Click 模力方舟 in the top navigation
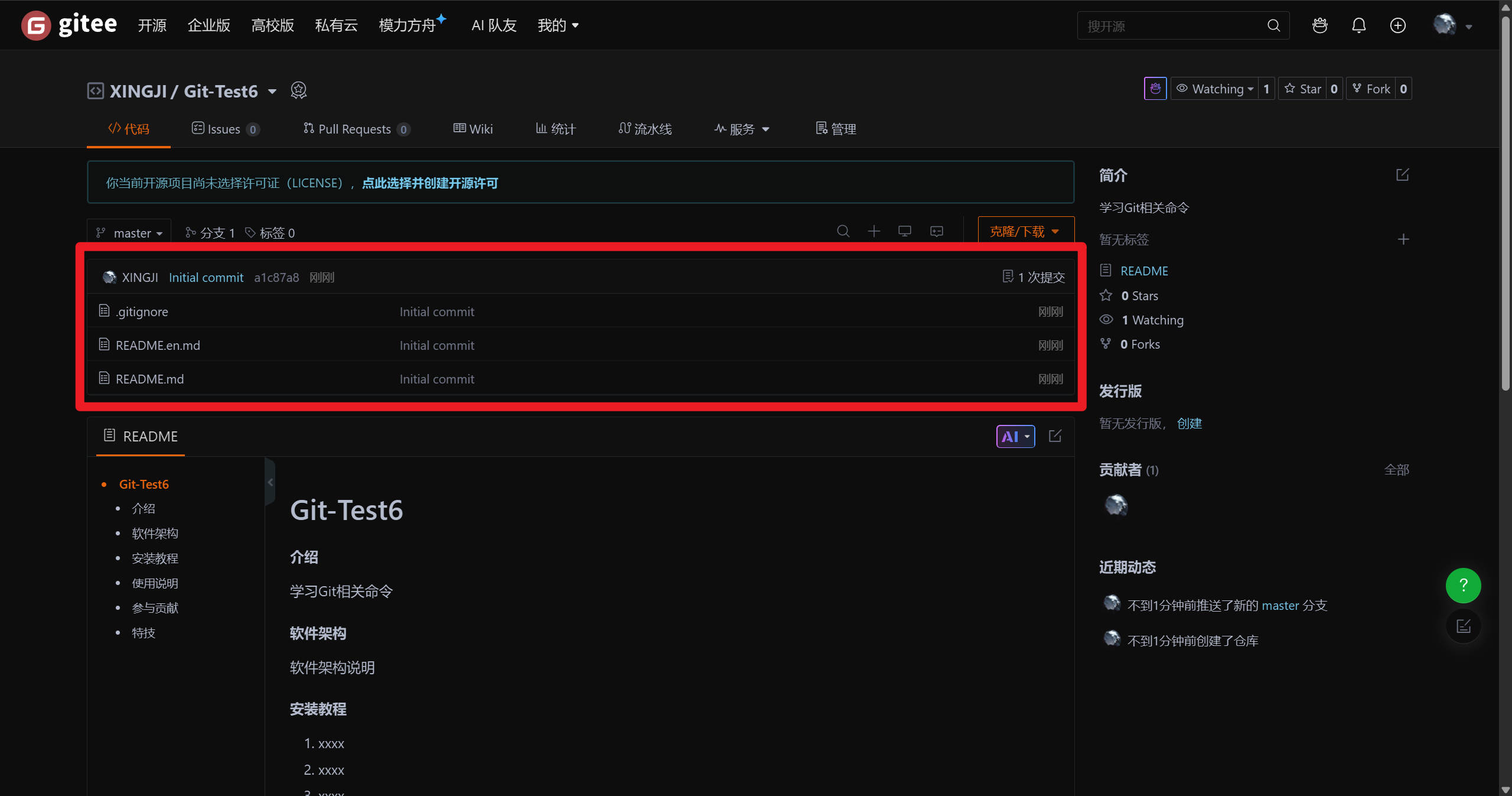 click(x=408, y=25)
